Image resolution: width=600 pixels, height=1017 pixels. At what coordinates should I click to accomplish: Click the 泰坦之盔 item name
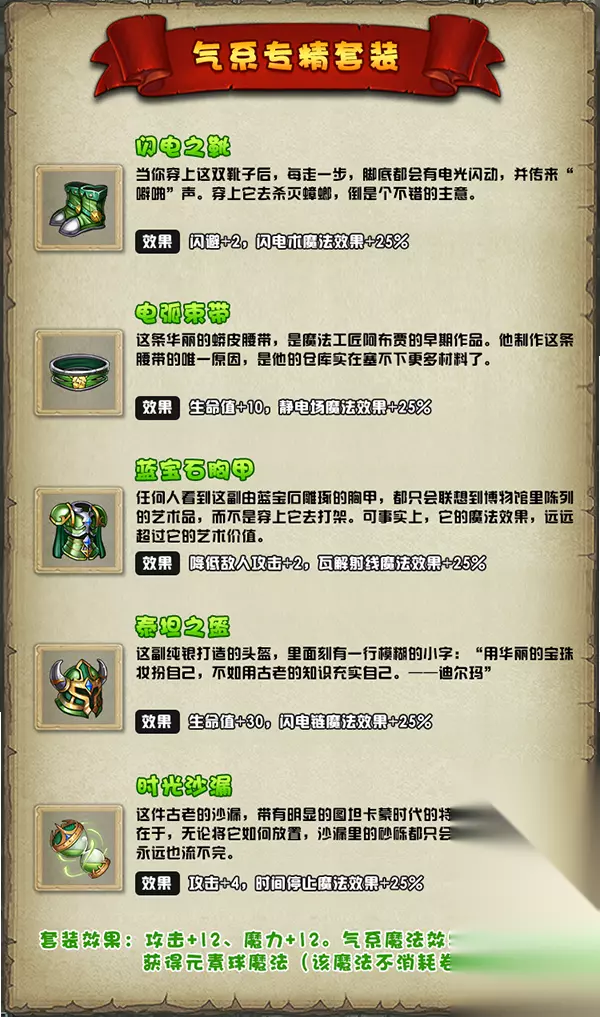pyautogui.click(x=182, y=627)
